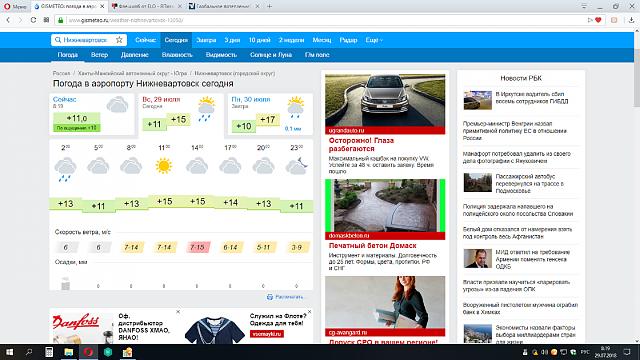Open the Calculator taskbar icon

pyautogui.click(x=49, y=352)
